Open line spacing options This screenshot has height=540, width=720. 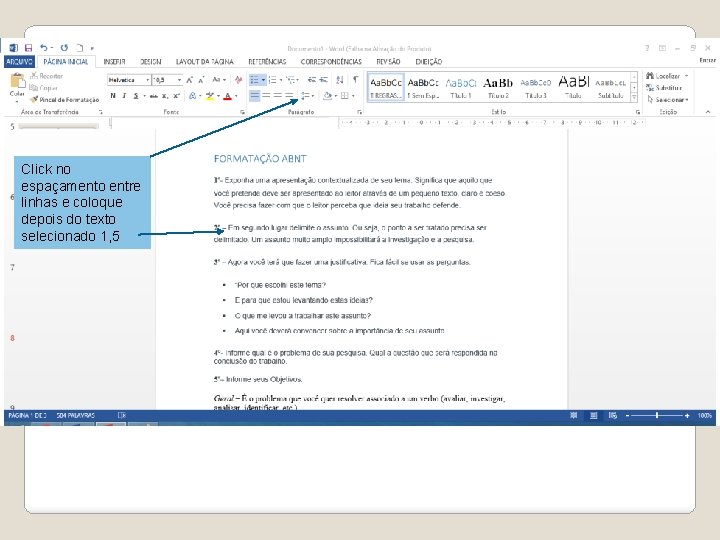coord(306,96)
